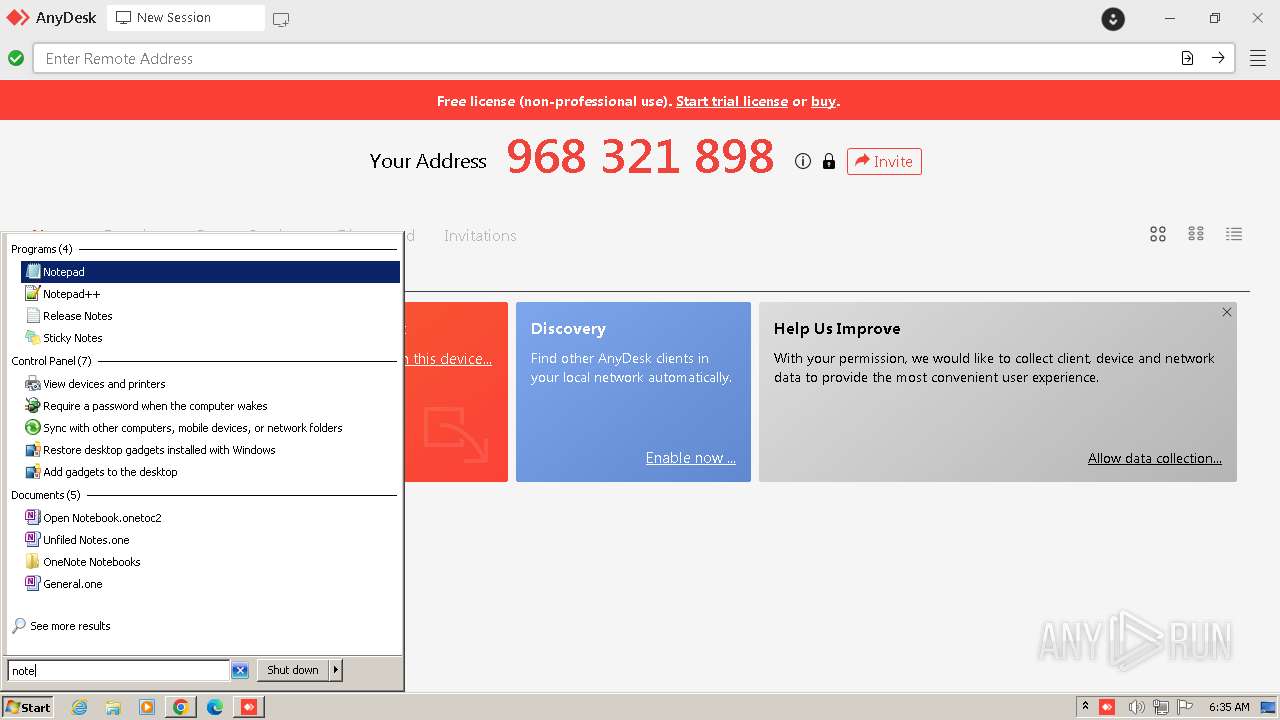
Task: Switch to the Invitations tab
Action: pos(480,236)
